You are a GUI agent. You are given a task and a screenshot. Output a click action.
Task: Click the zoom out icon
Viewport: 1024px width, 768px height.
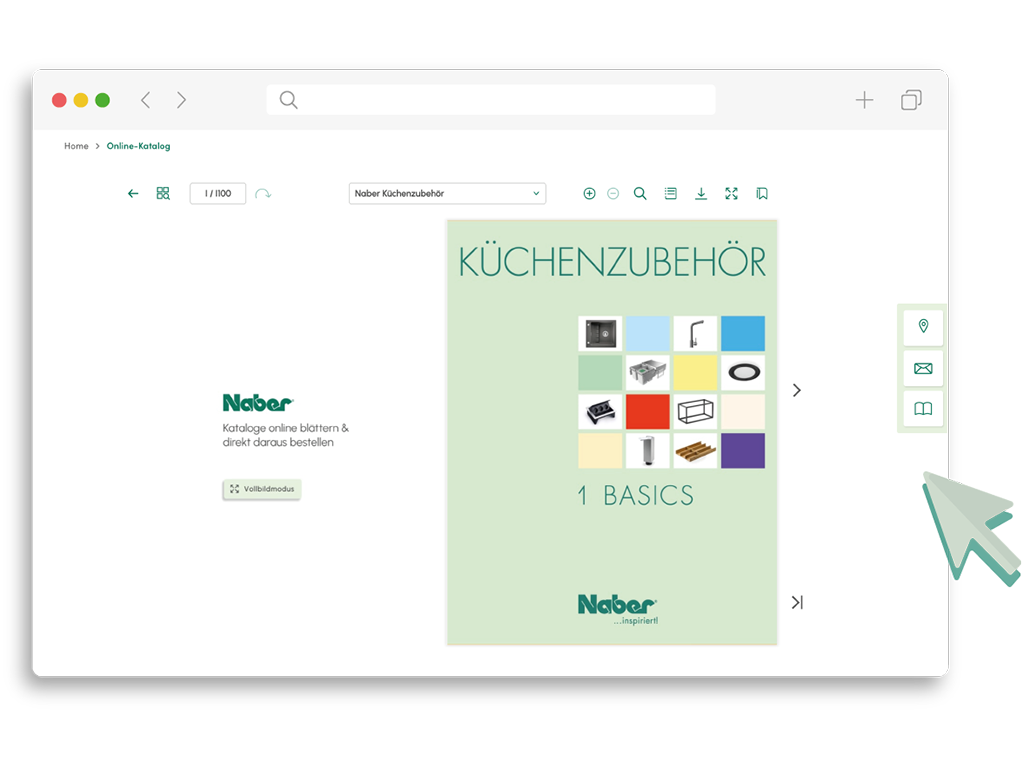(x=613, y=194)
